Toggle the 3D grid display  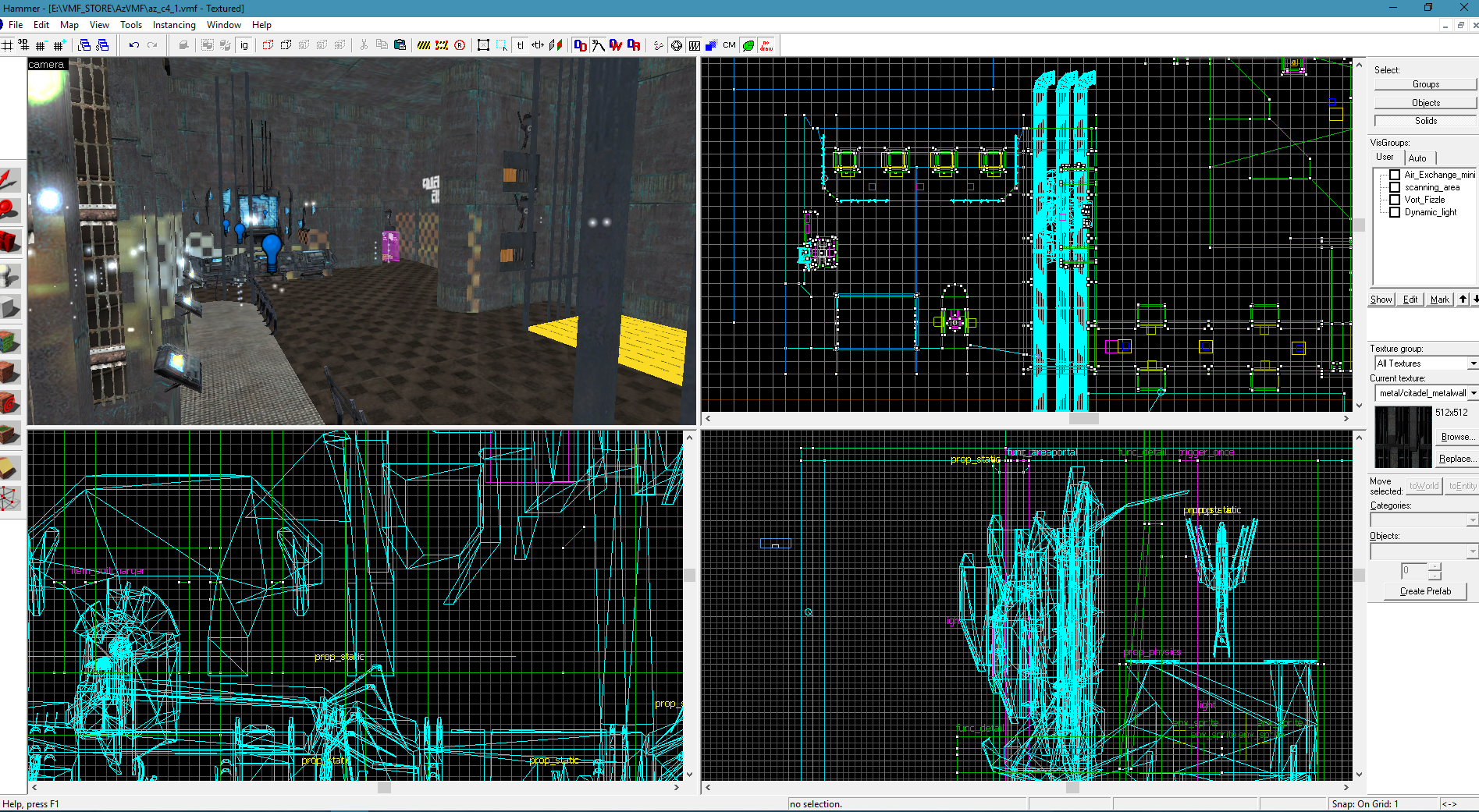tap(23, 45)
